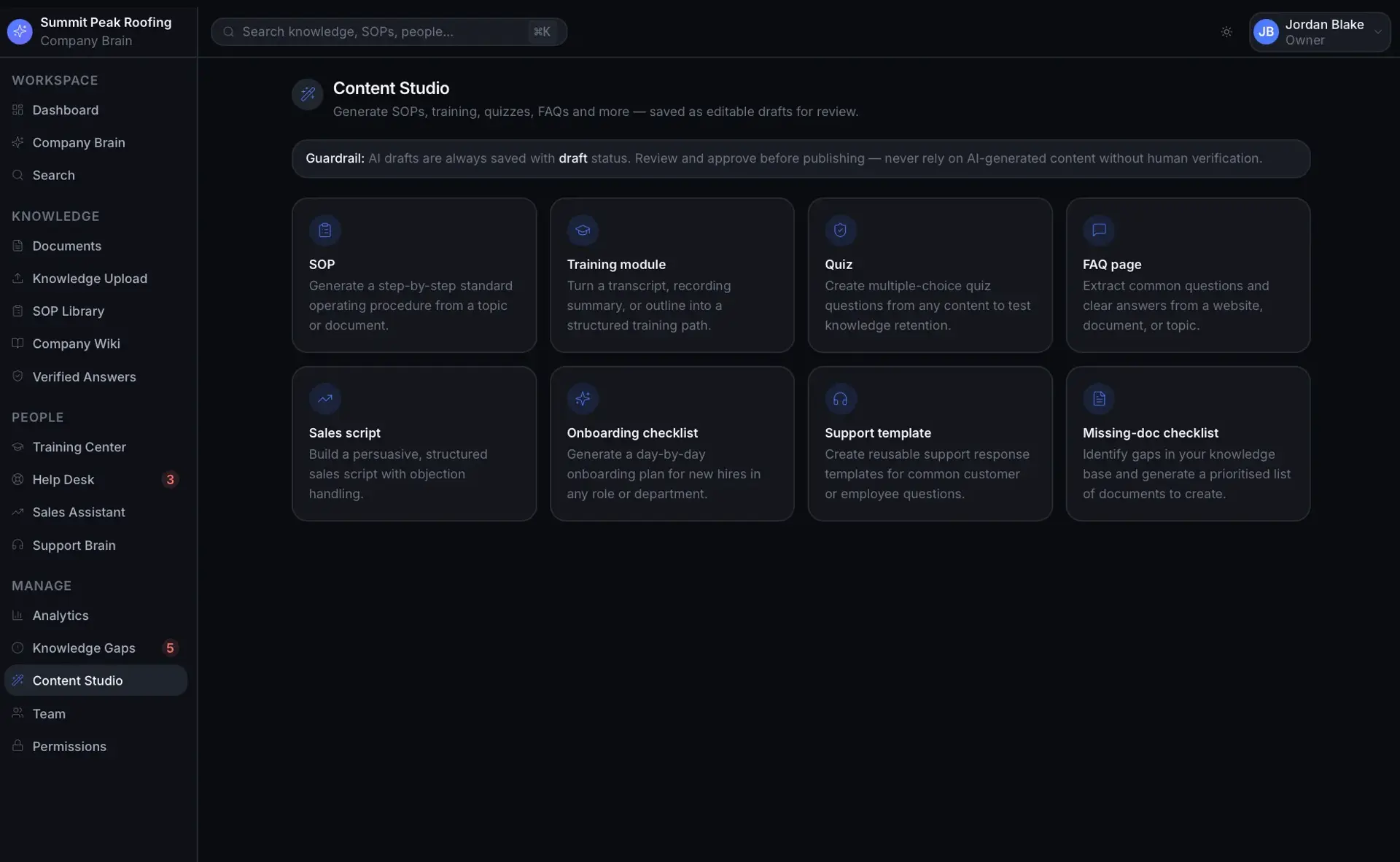Open Permissions settings page
Image resolution: width=1400 pixels, height=862 pixels.
pyautogui.click(x=96, y=746)
